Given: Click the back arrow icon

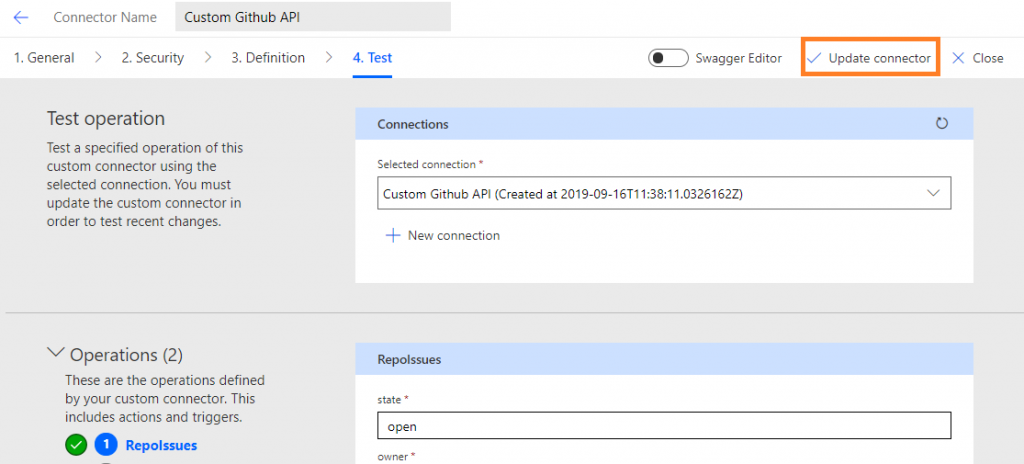Looking at the screenshot, I should (x=21, y=18).
